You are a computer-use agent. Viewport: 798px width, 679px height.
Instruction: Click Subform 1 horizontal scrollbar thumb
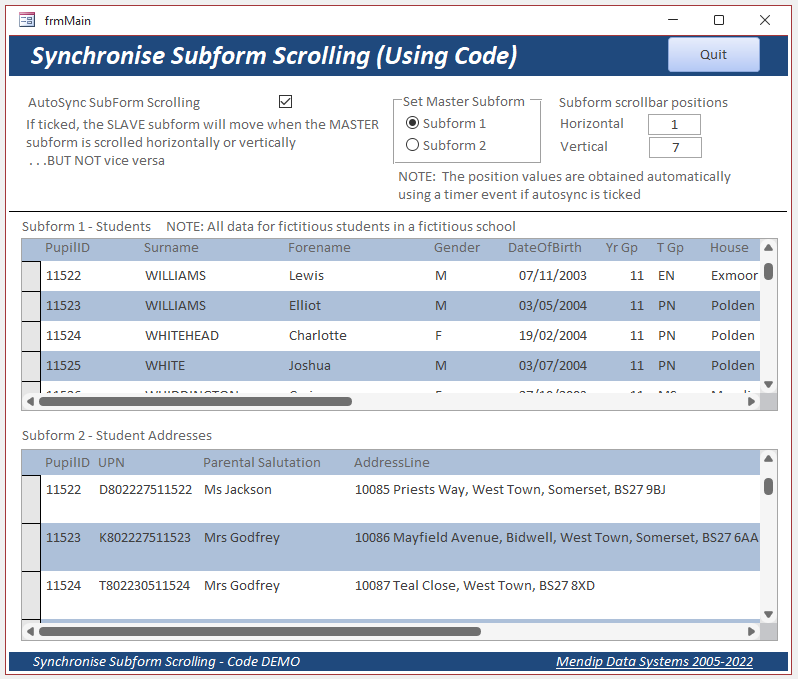(x=195, y=401)
